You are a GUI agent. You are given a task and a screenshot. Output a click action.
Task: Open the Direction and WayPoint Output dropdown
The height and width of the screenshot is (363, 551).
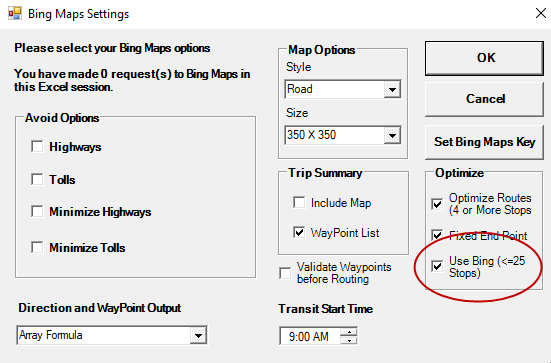[x=198, y=336]
